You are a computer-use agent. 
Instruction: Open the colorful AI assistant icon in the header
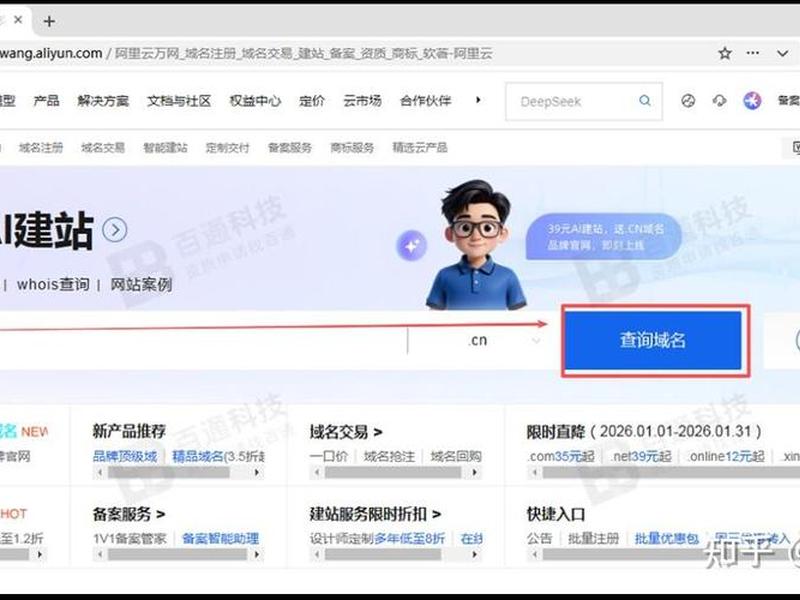(x=752, y=101)
